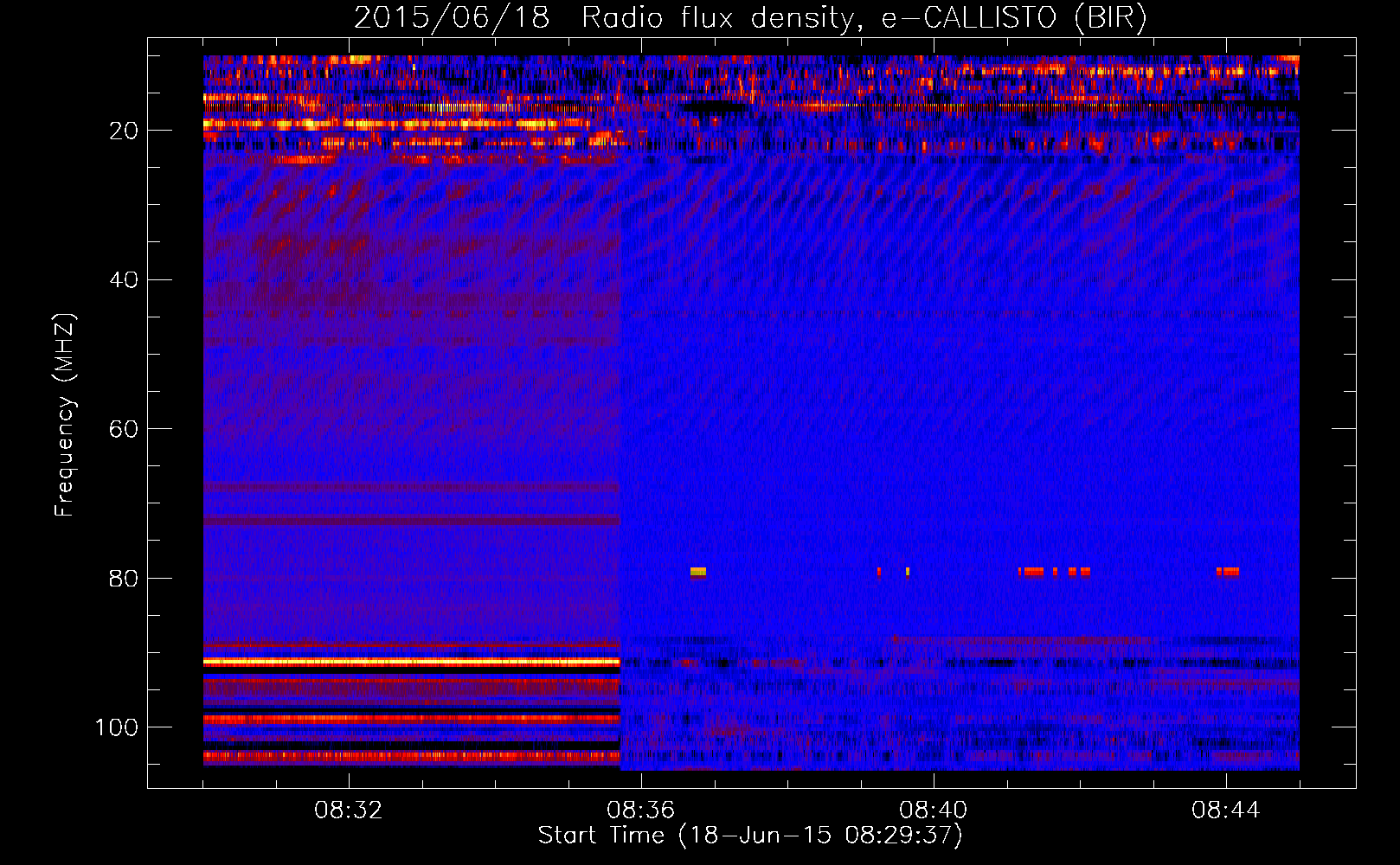Click the 08:36 time tick label
Image resolution: width=1400 pixels, height=865 pixels.
[x=641, y=811]
